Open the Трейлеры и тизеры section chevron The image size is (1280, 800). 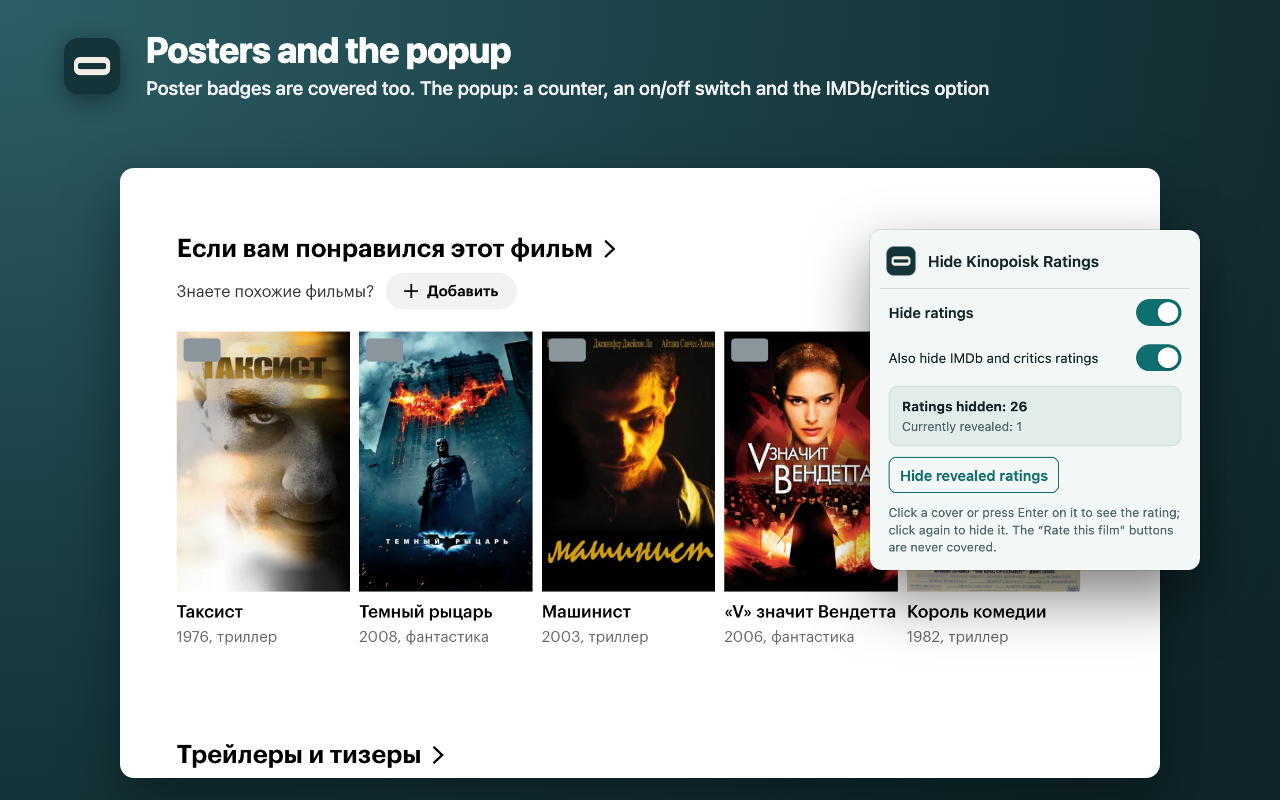[437, 755]
